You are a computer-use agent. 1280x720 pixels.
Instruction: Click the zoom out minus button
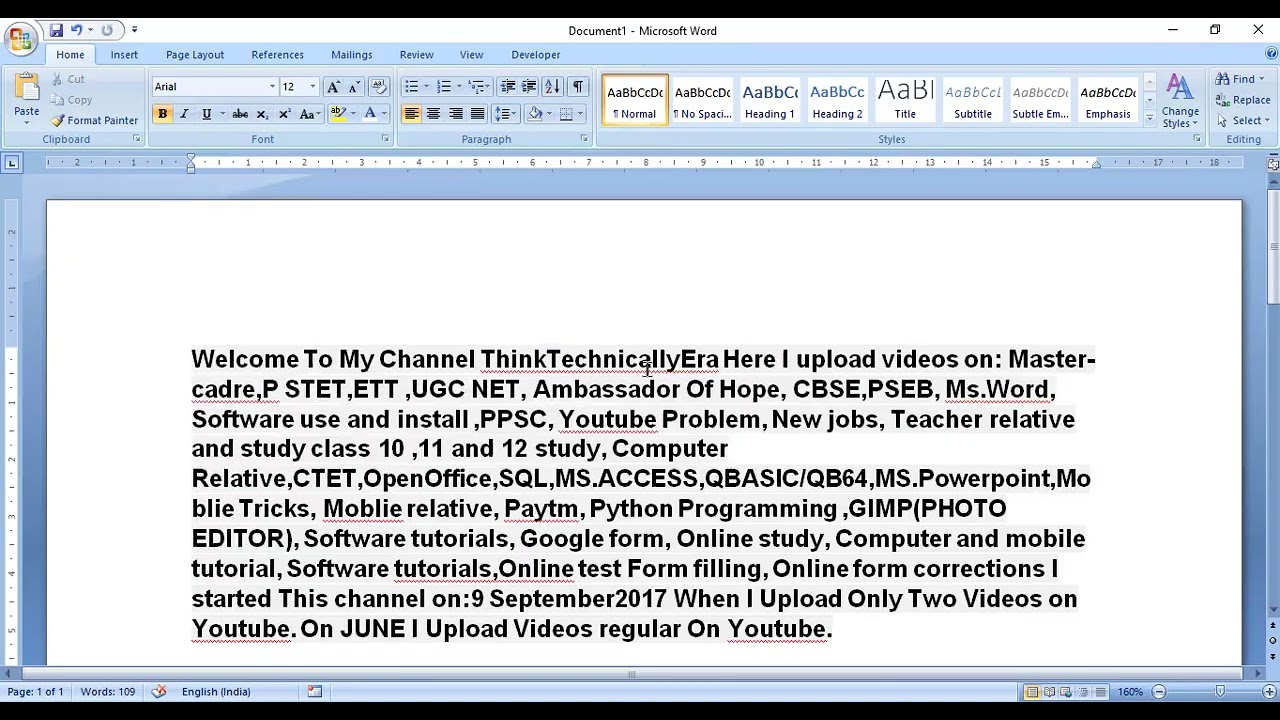1159,692
